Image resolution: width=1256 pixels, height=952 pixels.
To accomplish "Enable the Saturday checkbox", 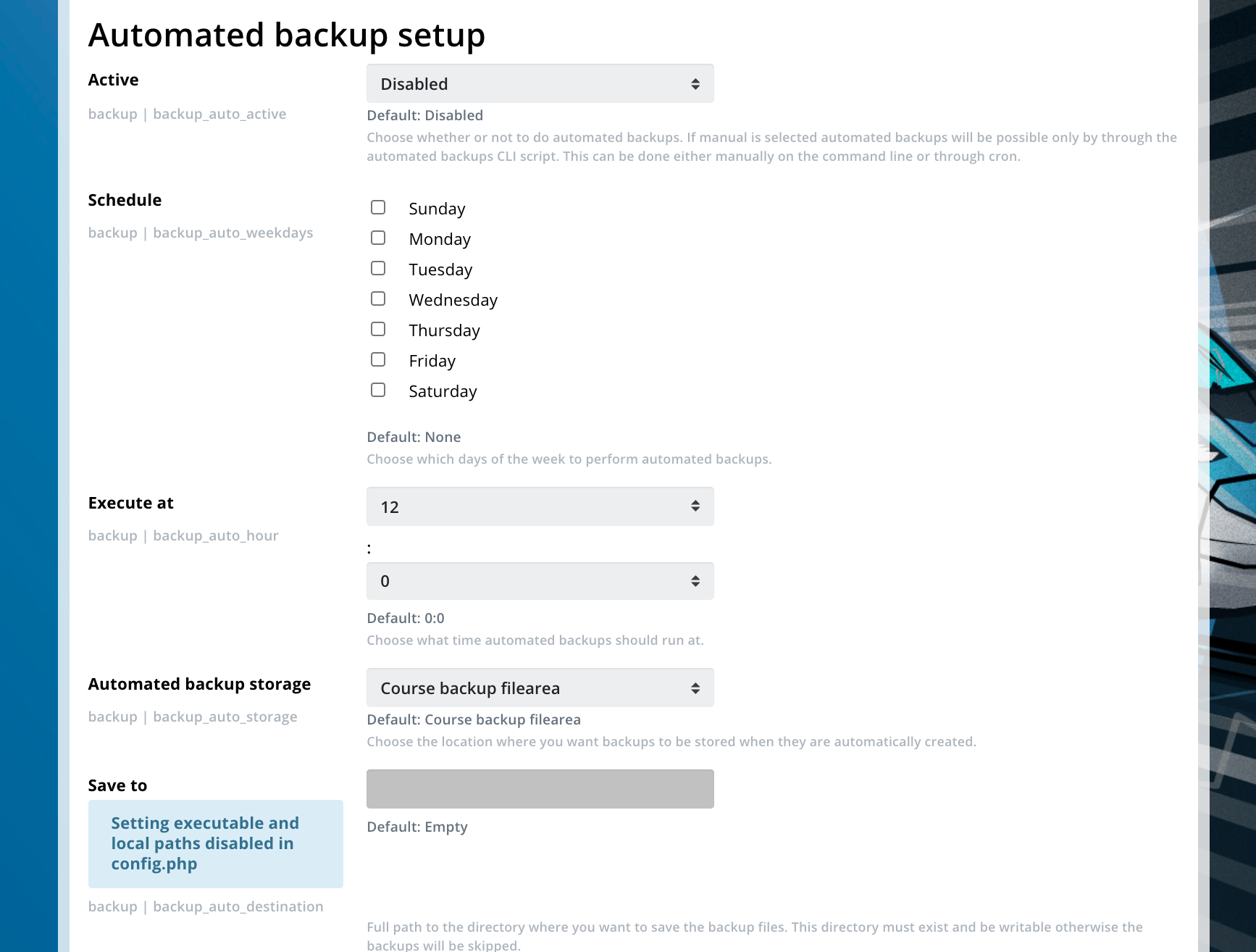I will [378, 391].
